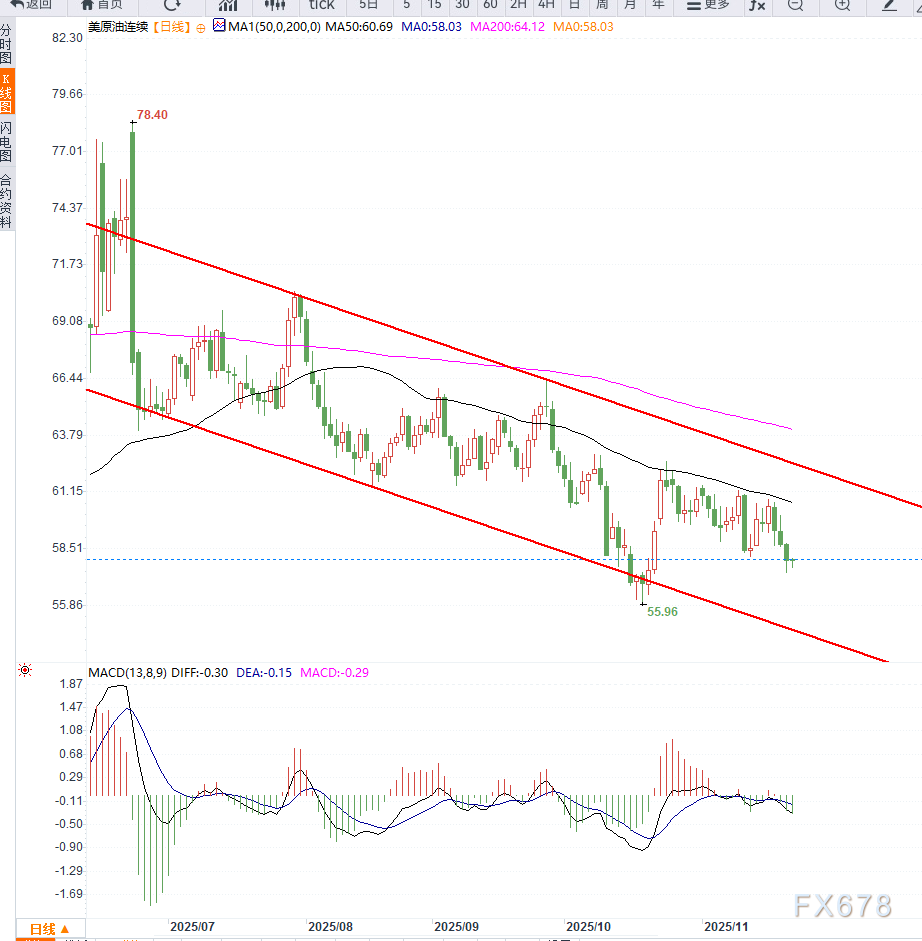
Task: Open the 更多 more options menu
Action: (708, 5)
